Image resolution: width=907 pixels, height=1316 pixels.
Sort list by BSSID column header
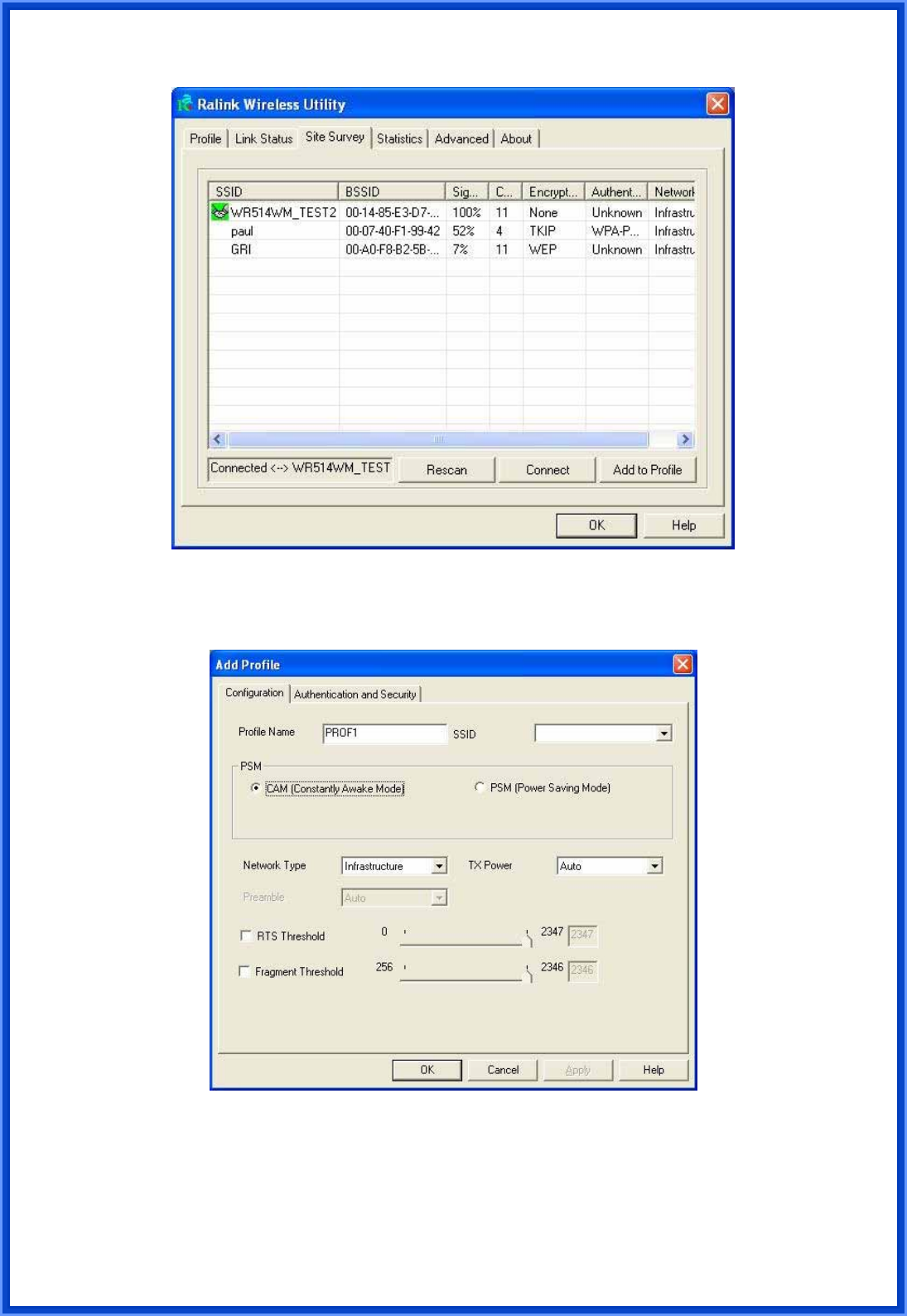pyautogui.click(x=392, y=191)
